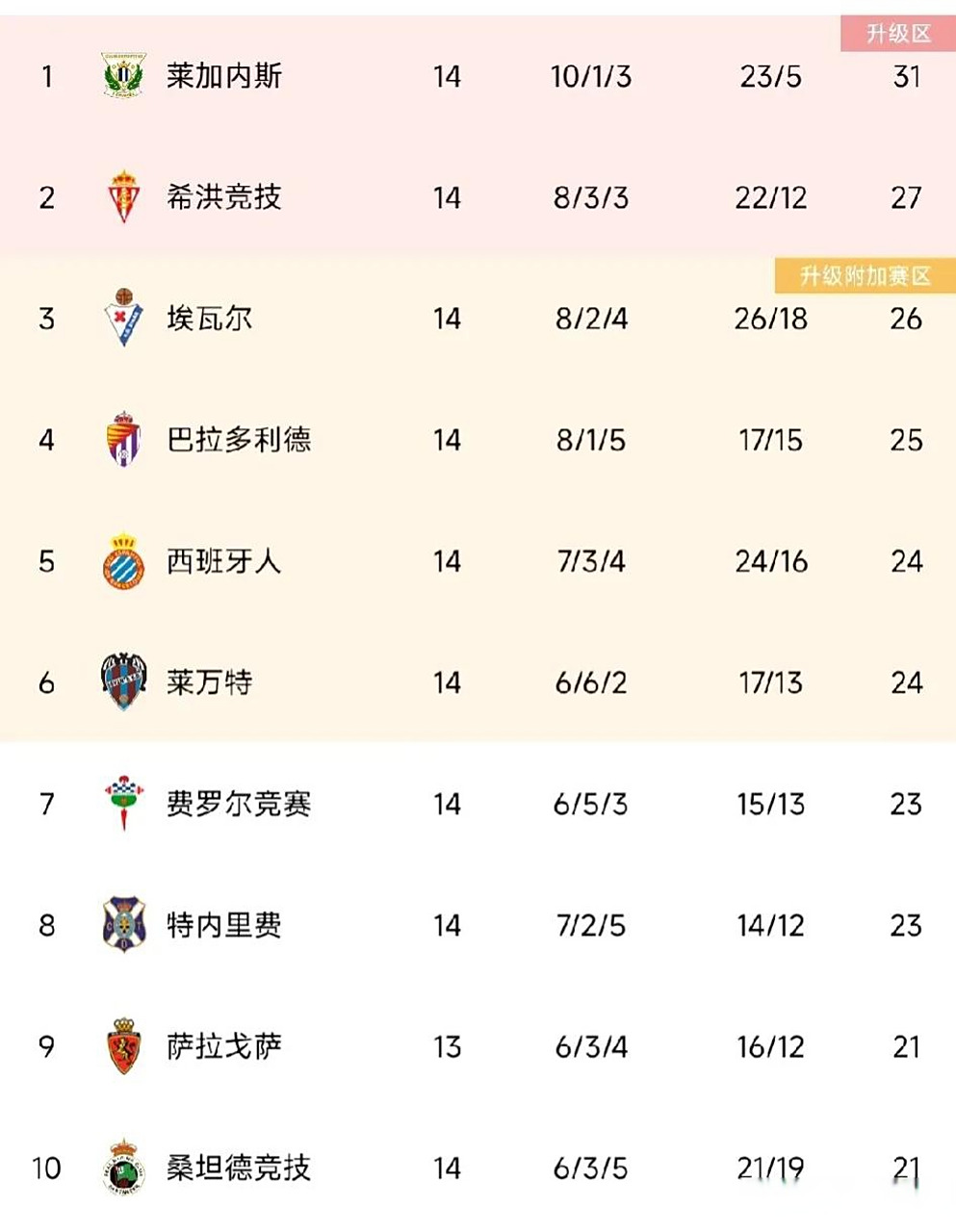Open team name 萨拉戈萨
The height and width of the screenshot is (1232, 956).
pos(223,1046)
